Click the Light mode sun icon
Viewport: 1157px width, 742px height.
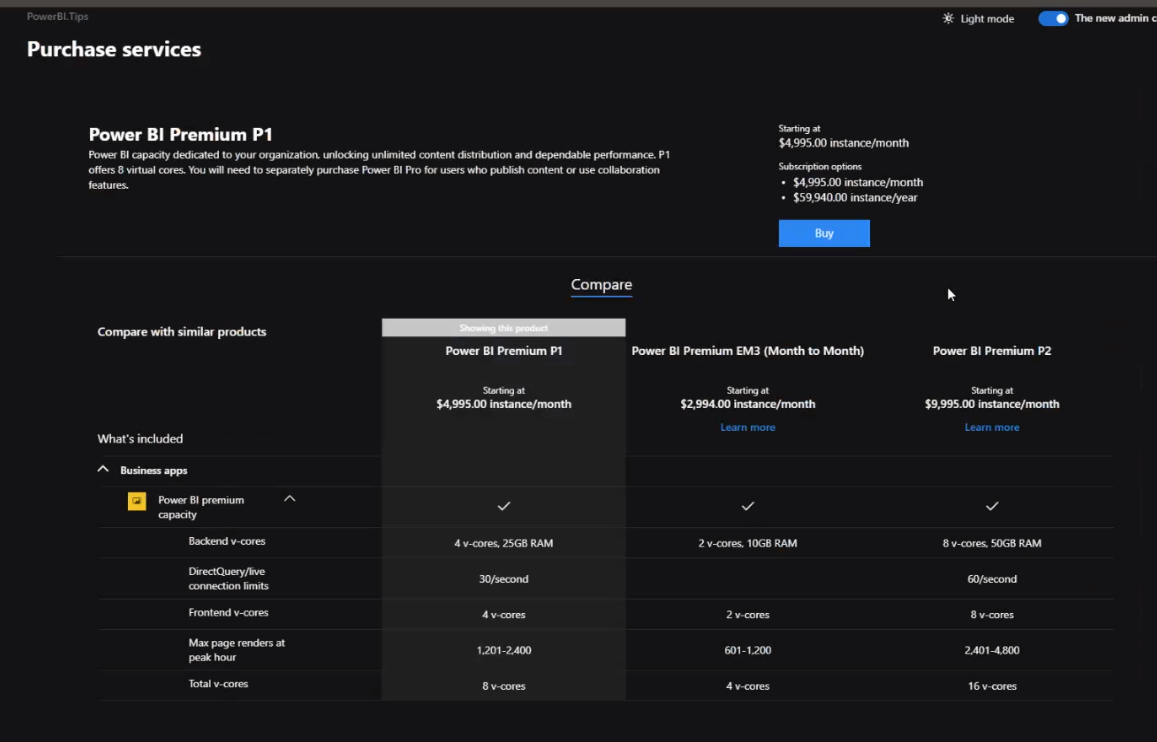[x=947, y=18]
